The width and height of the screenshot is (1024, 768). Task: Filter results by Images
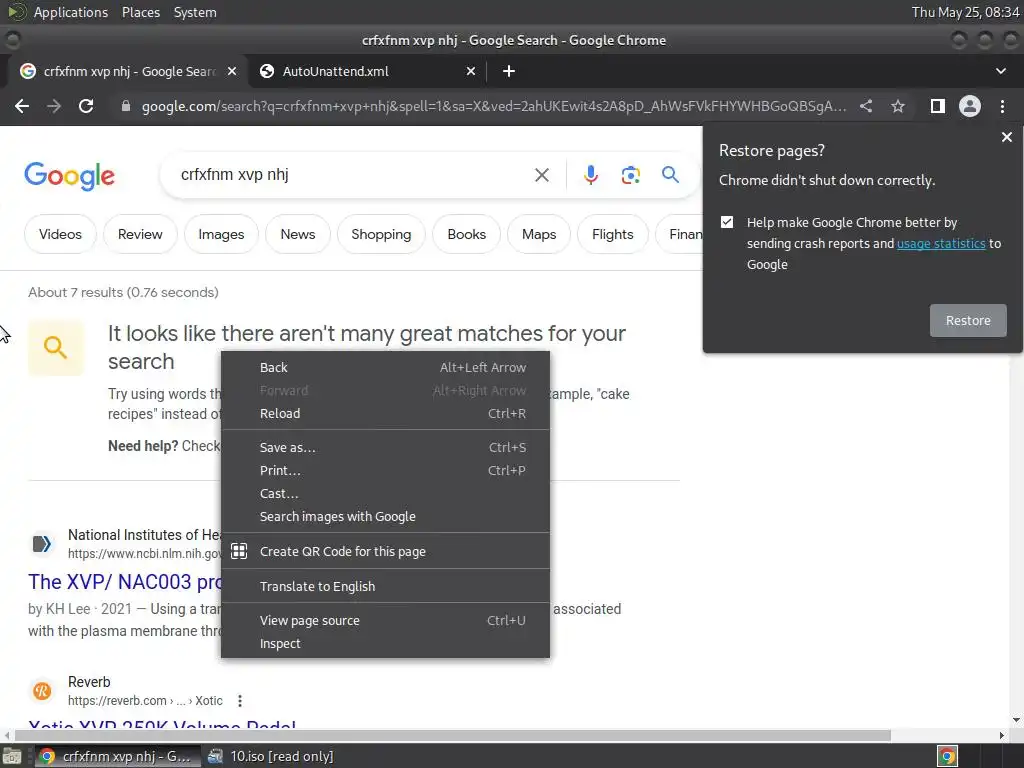coord(221,234)
